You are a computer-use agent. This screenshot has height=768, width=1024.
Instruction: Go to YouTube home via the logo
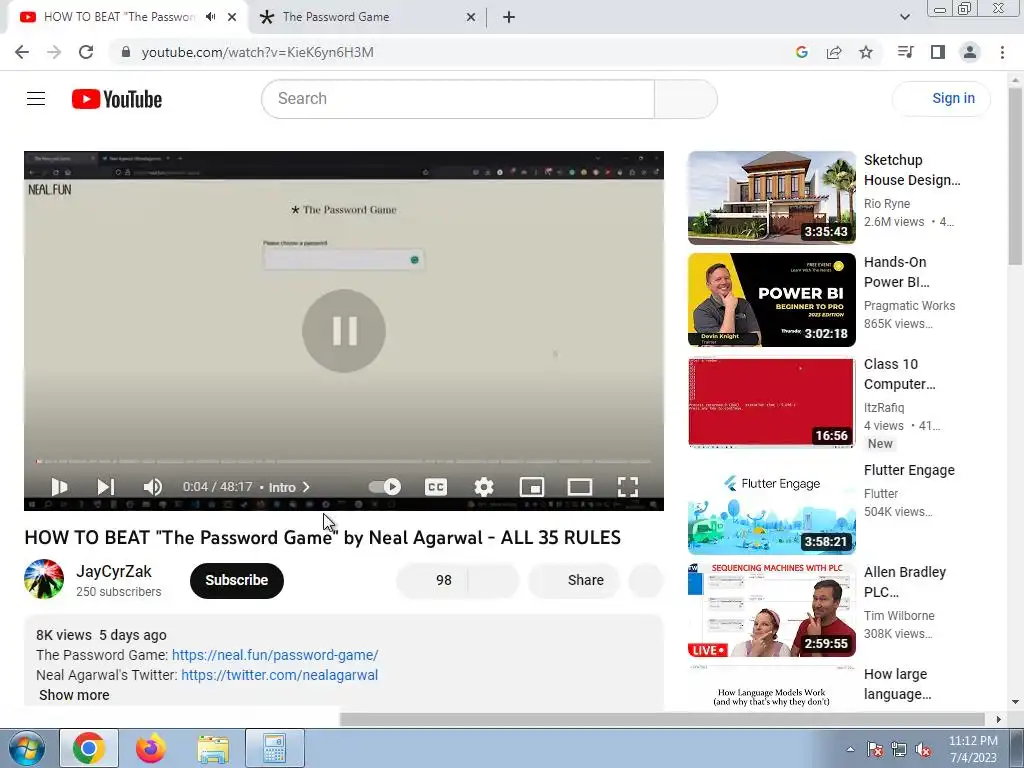117,99
